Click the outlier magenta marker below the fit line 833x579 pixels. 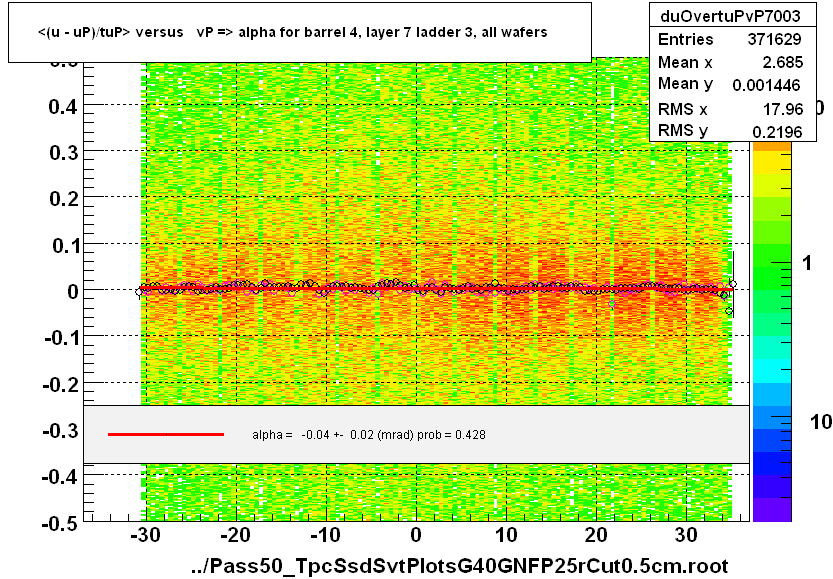(611, 304)
